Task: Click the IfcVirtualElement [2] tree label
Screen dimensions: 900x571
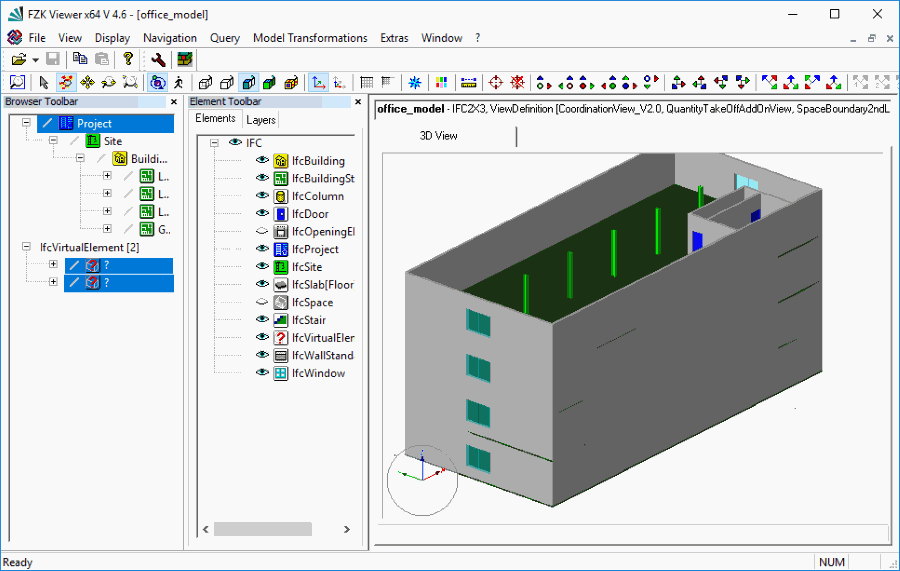Action: coord(90,247)
